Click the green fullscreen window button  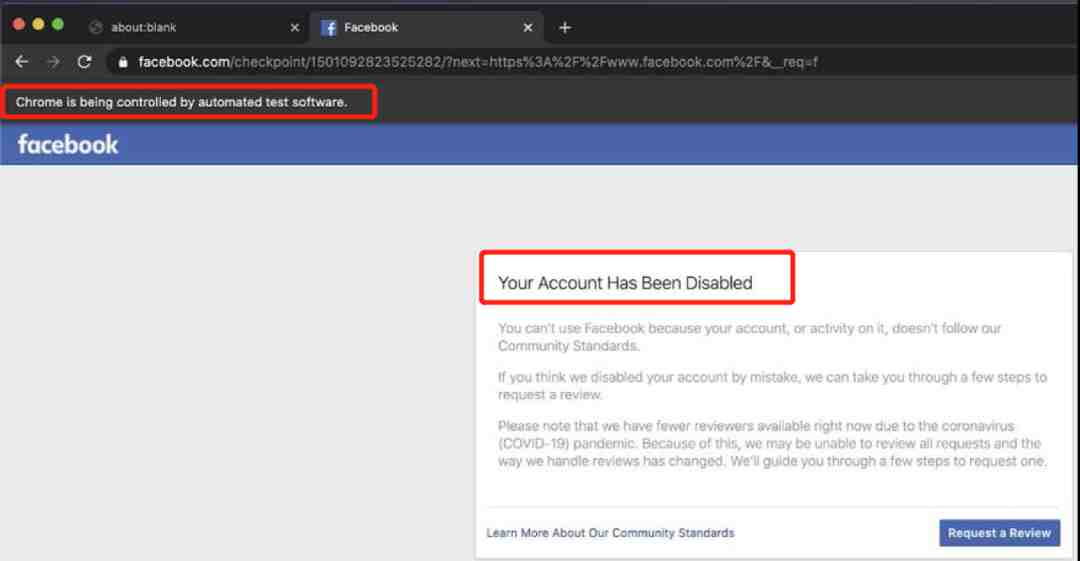point(58,24)
